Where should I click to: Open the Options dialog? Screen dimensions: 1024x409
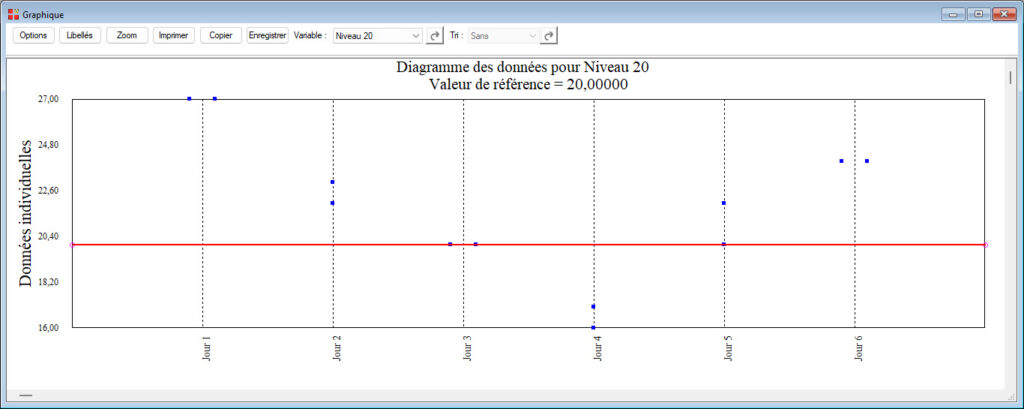33,35
